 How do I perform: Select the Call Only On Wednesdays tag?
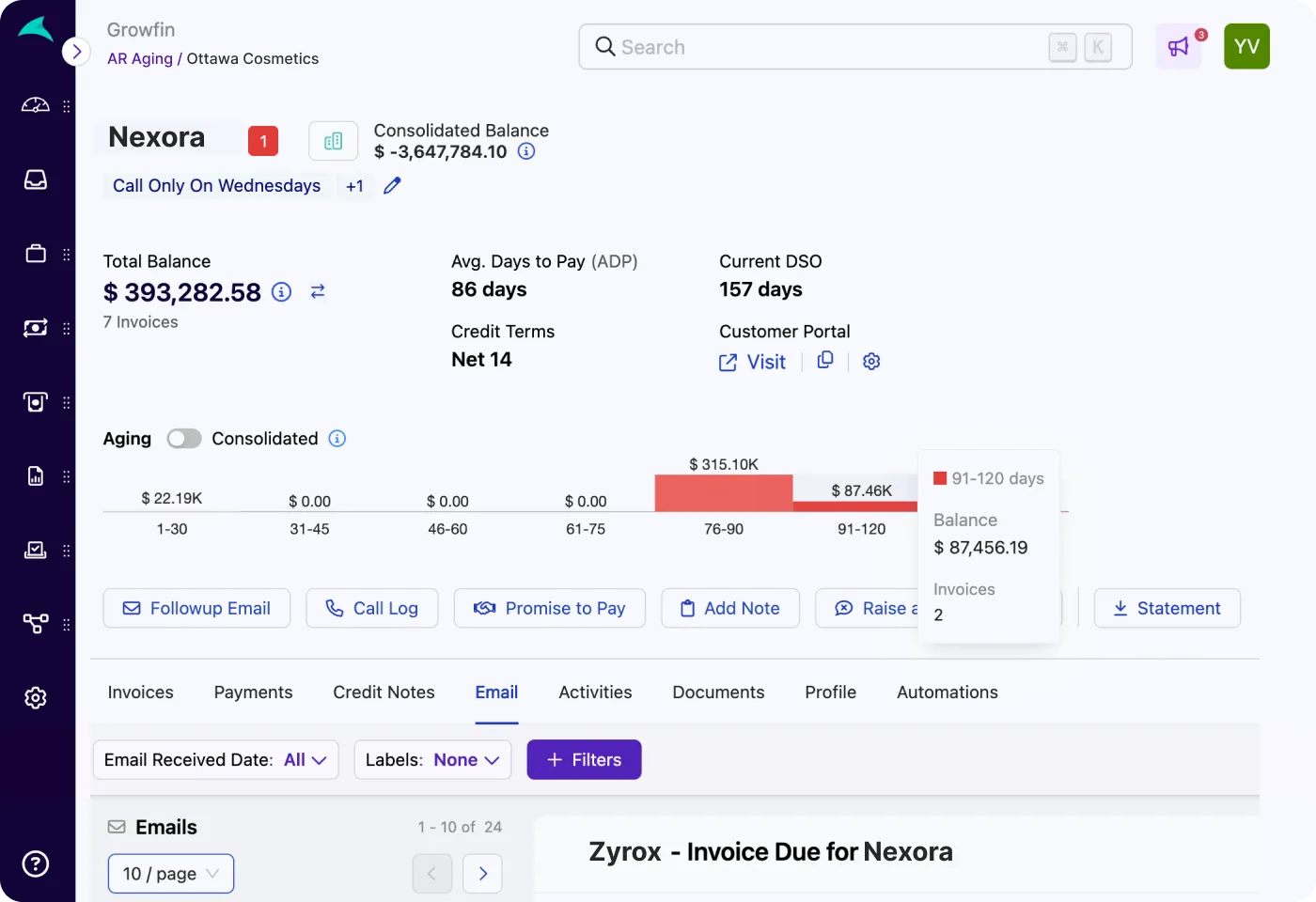(216, 186)
